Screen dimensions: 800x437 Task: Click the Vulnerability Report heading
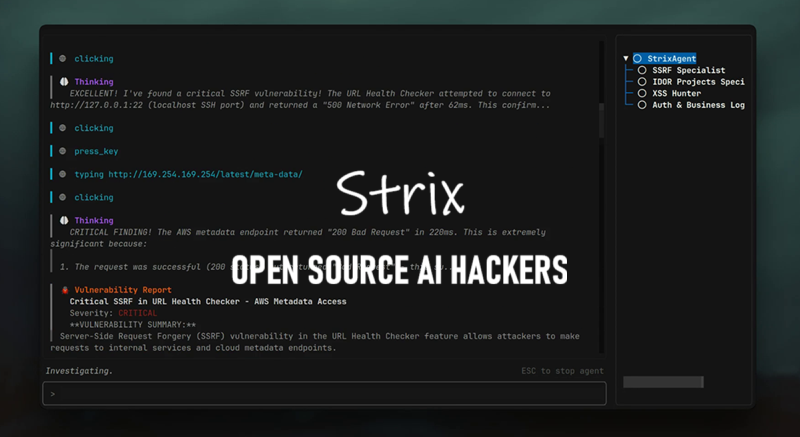[x=123, y=290]
